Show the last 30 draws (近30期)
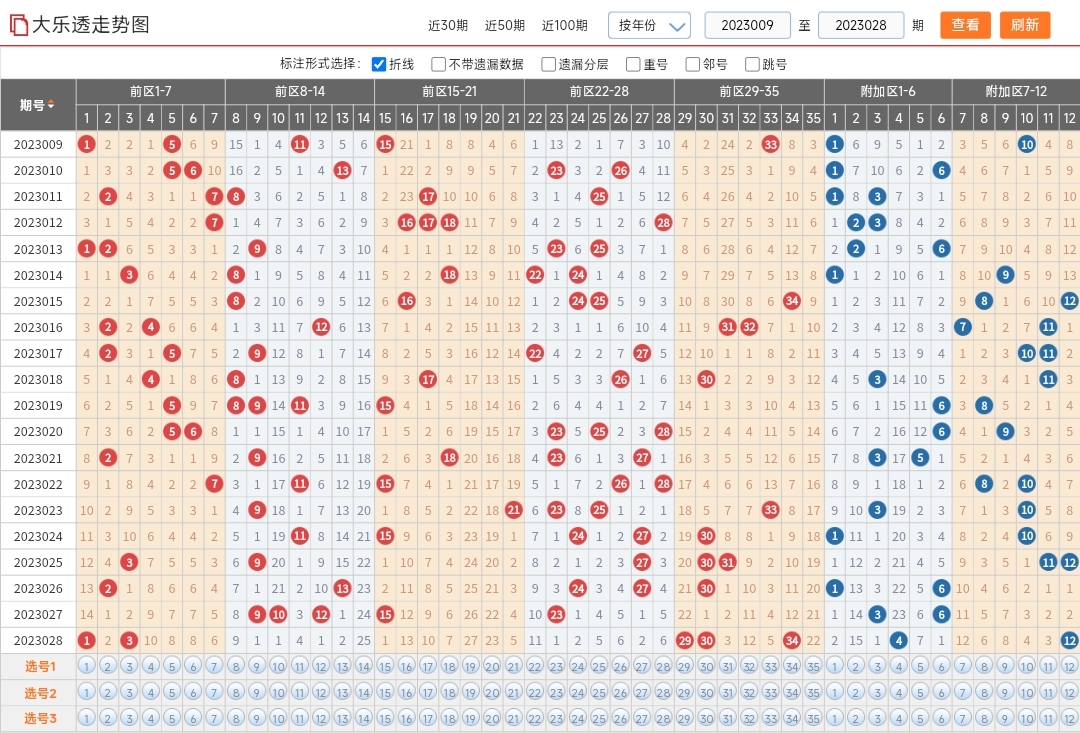Image resolution: width=1080 pixels, height=733 pixels. click(448, 25)
